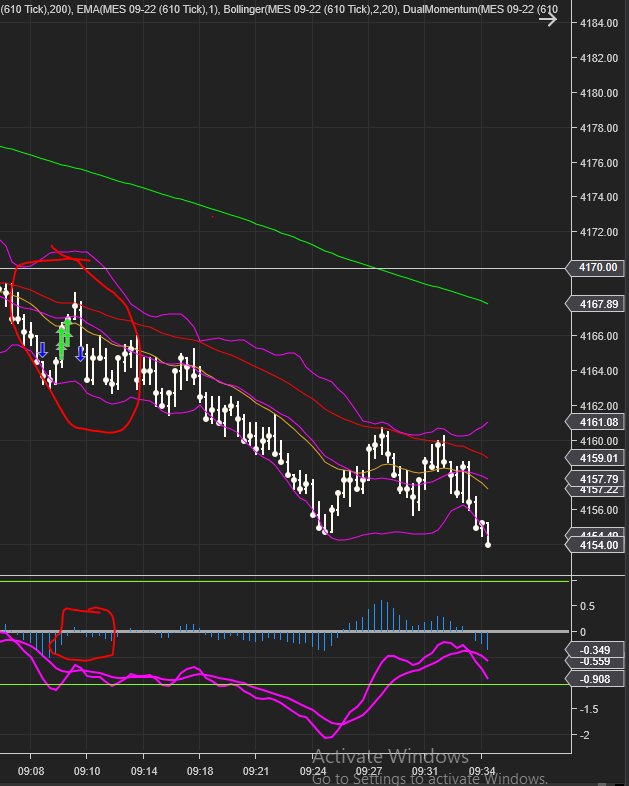Click the 4160.00 price axis label
This screenshot has height=786, width=629.
pyautogui.click(x=598, y=442)
